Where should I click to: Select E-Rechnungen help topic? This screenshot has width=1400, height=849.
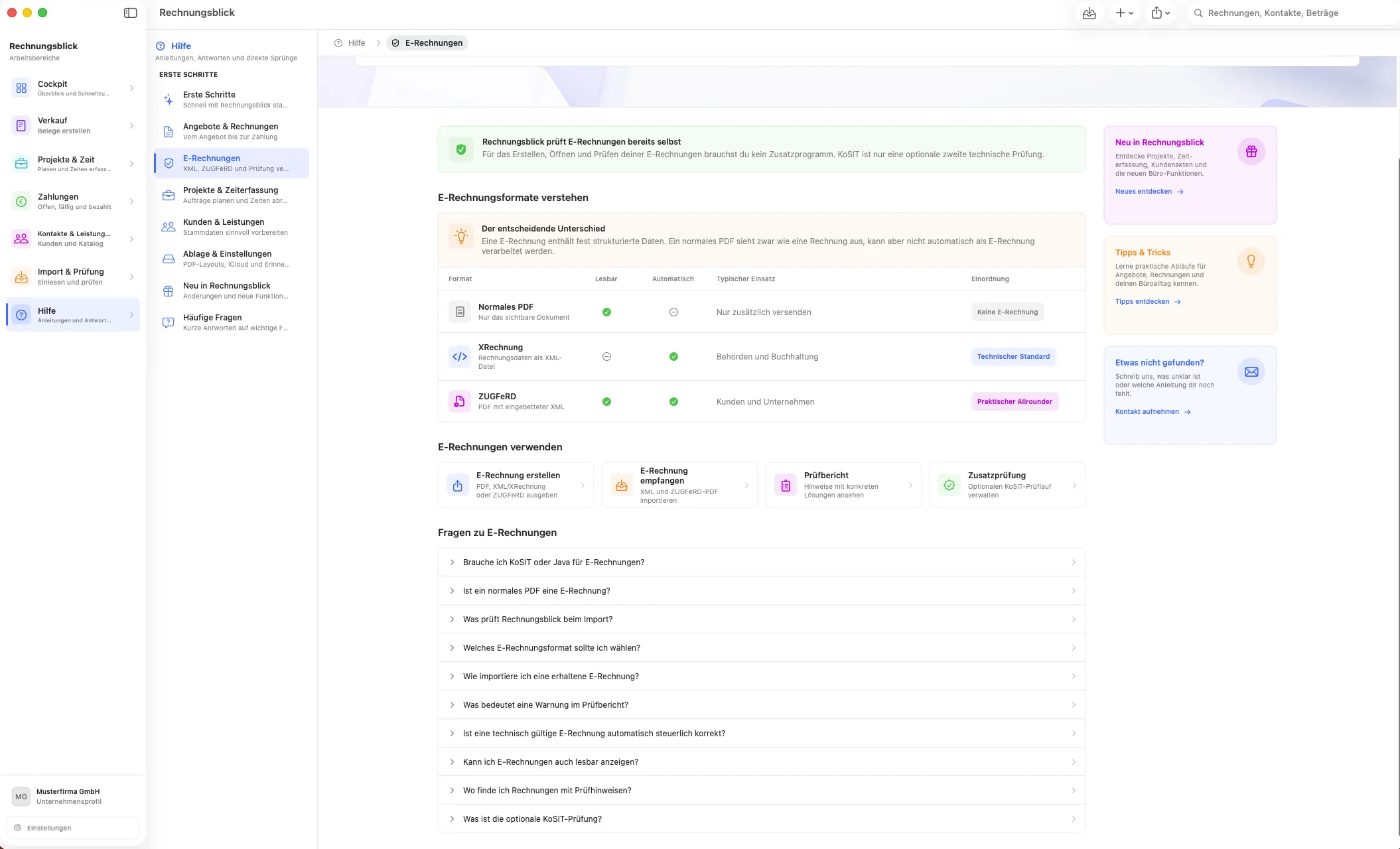tap(232, 163)
